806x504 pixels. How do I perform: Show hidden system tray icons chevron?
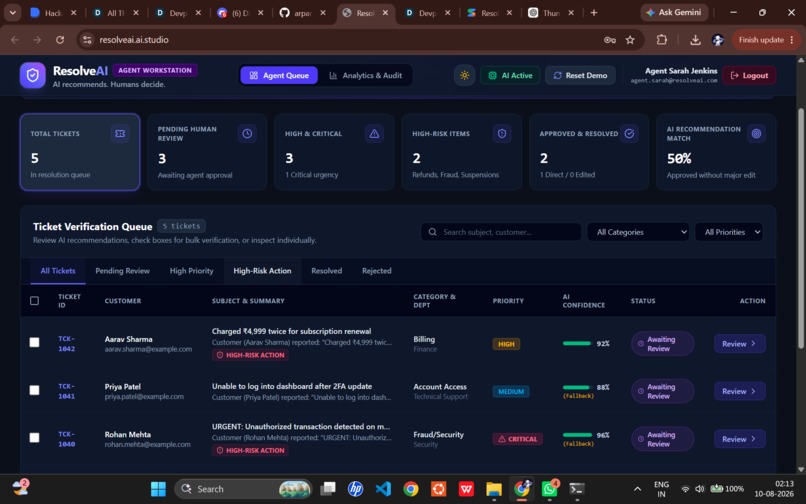[637, 489]
